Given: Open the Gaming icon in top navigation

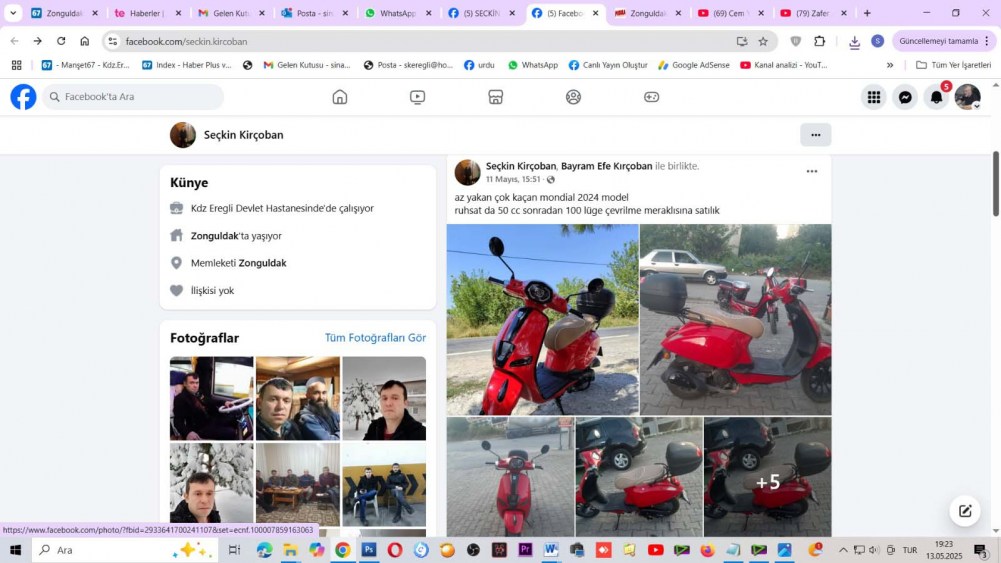Looking at the screenshot, I should coord(651,97).
